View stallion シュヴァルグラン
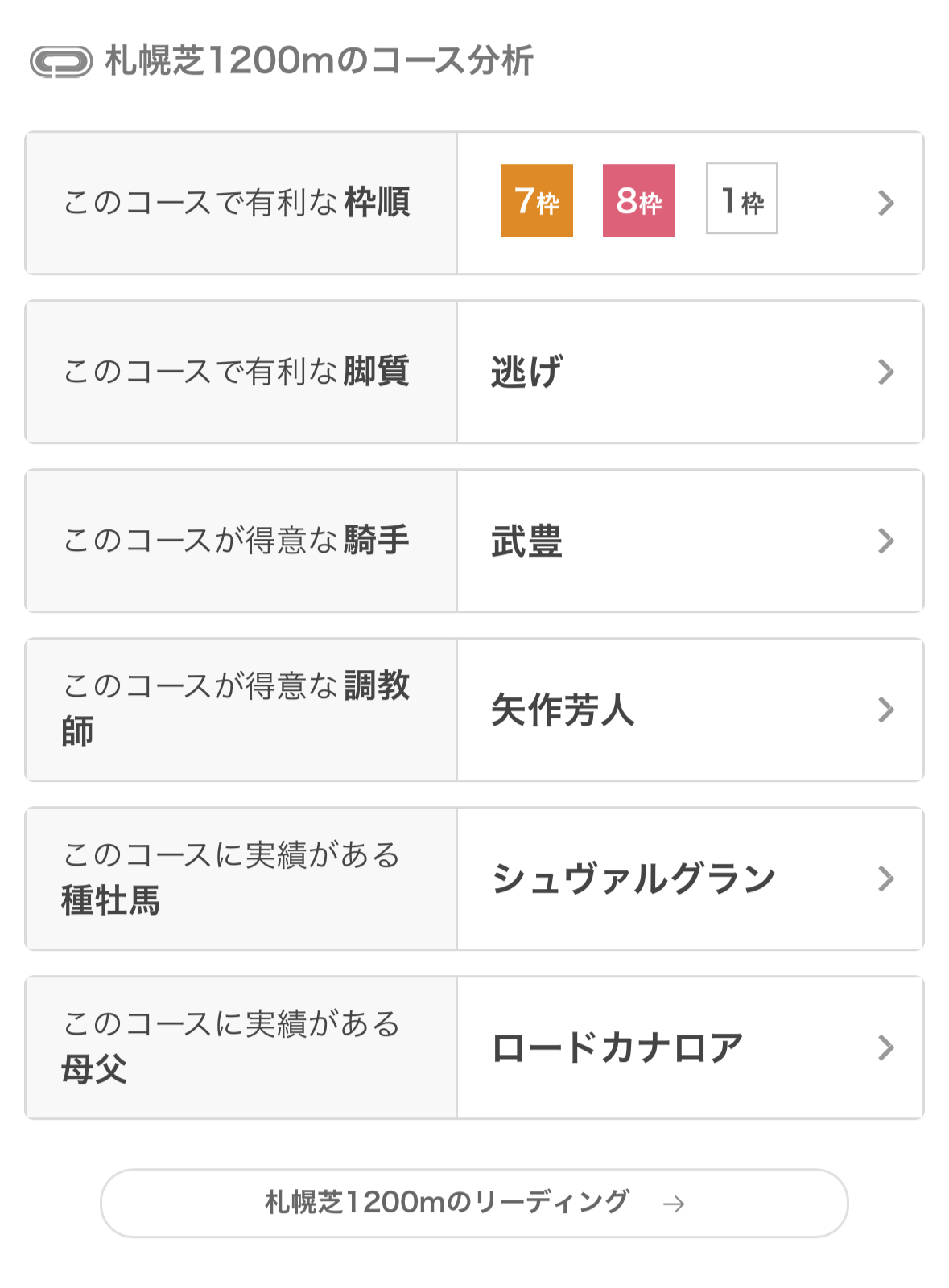This screenshot has height=1288, width=949. coord(633,879)
